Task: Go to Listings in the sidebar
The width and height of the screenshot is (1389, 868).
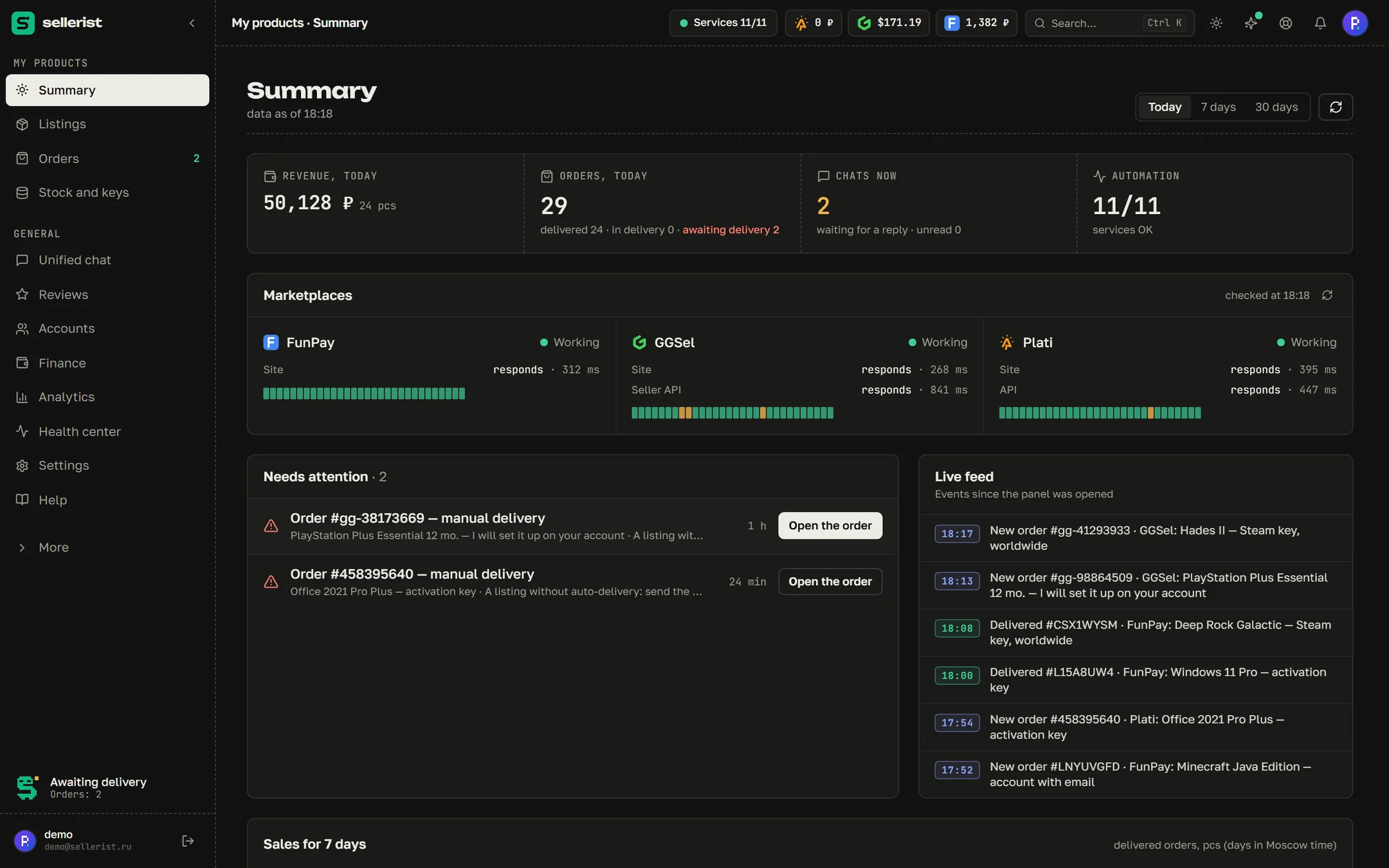Action: 107,124
